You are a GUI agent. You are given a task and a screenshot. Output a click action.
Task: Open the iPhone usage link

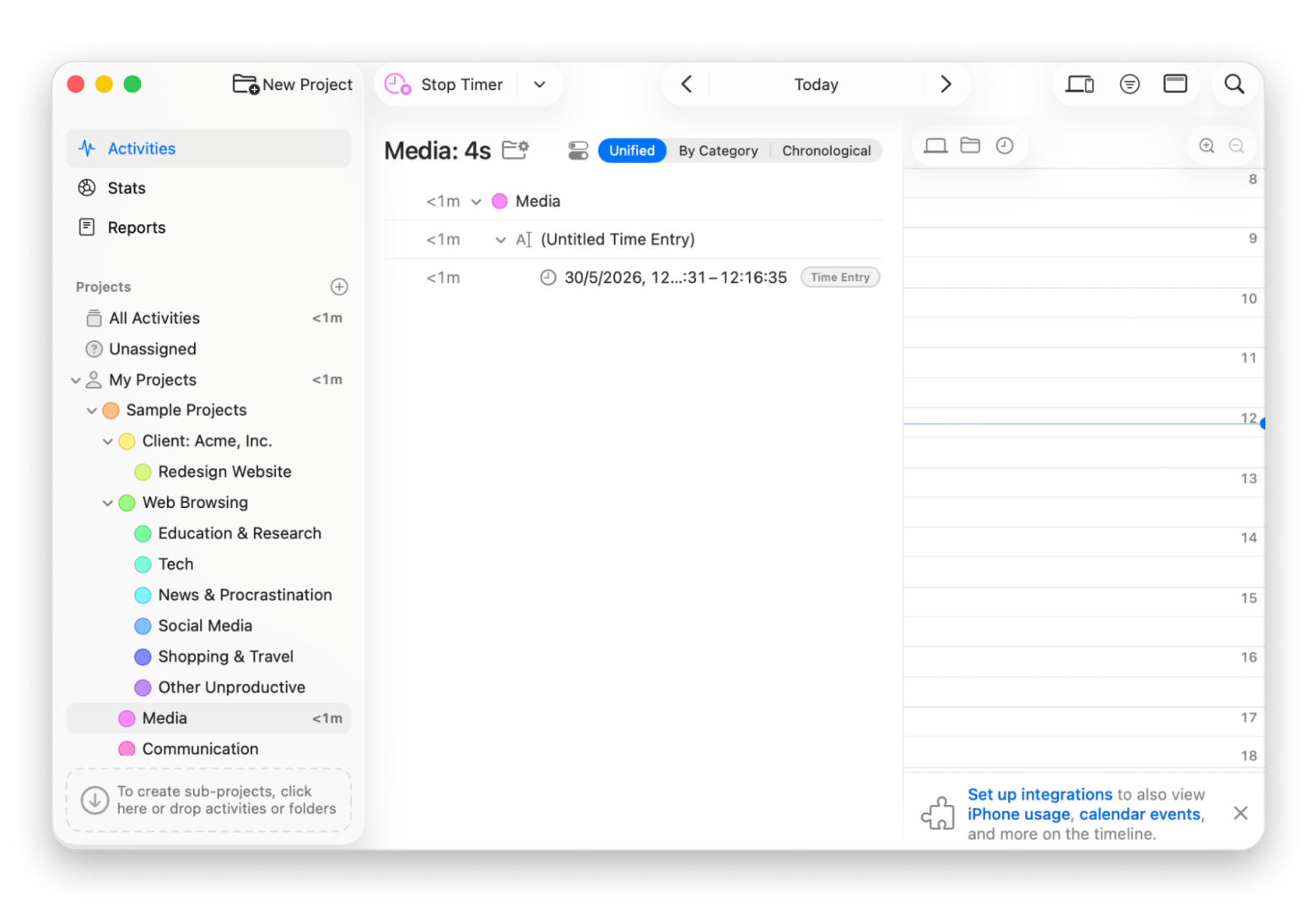pyautogui.click(x=1018, y=815)
